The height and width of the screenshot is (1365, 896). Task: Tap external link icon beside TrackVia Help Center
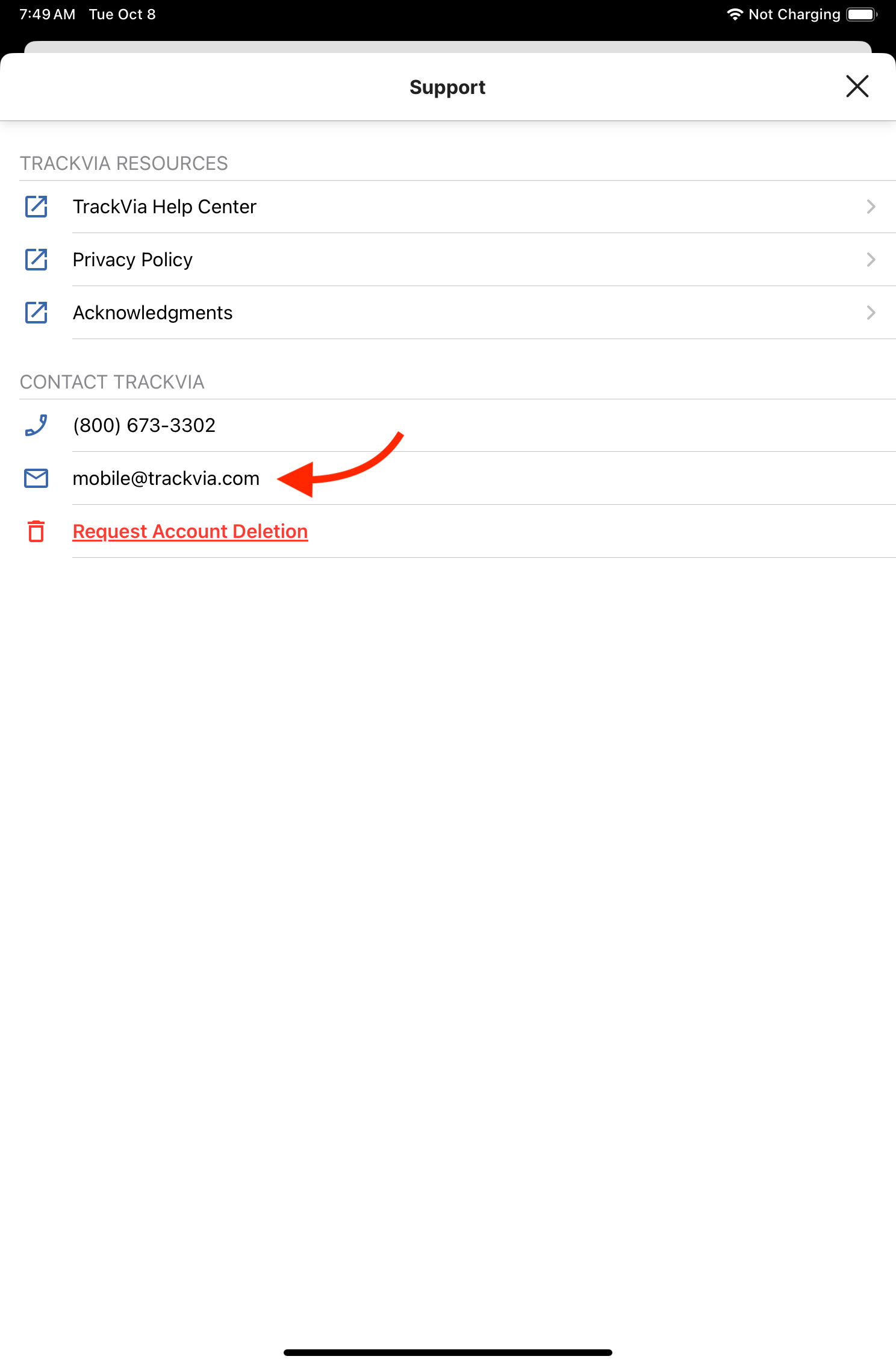coord(36,207)
